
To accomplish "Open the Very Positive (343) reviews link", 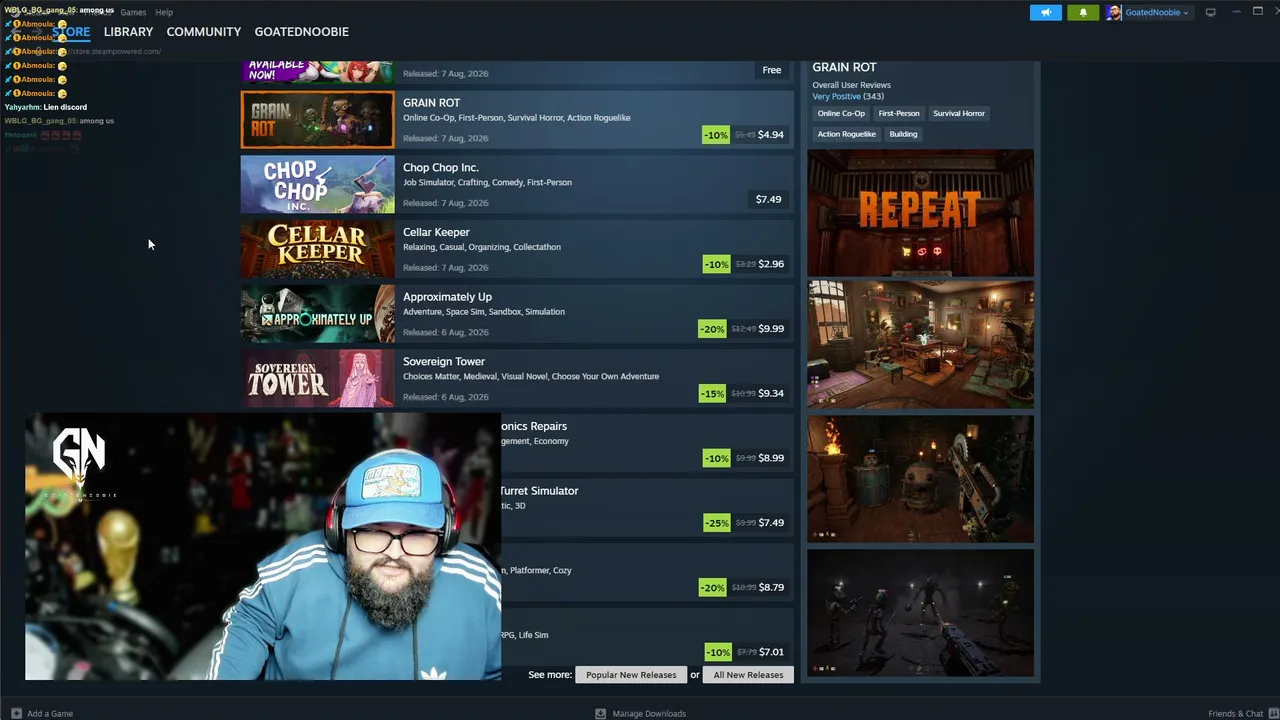I will (848, 96).
